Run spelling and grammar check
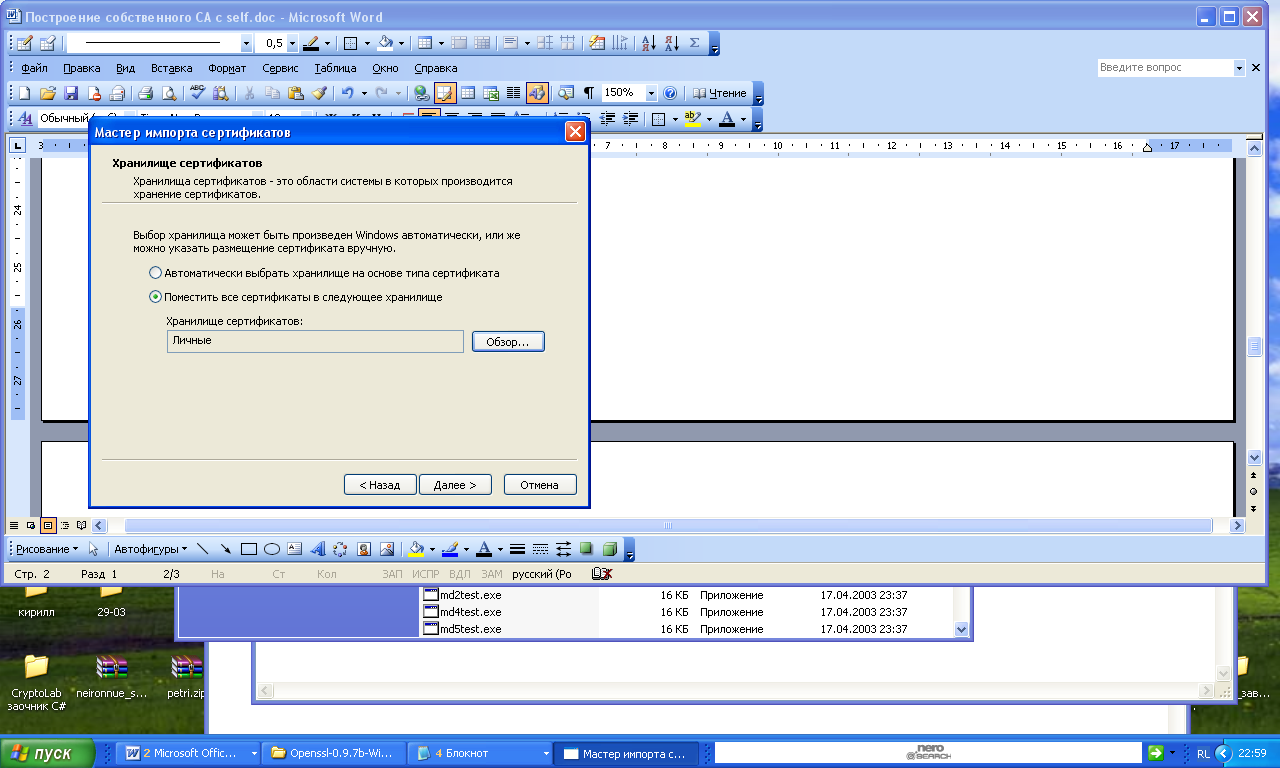 (x=197, y=93)
